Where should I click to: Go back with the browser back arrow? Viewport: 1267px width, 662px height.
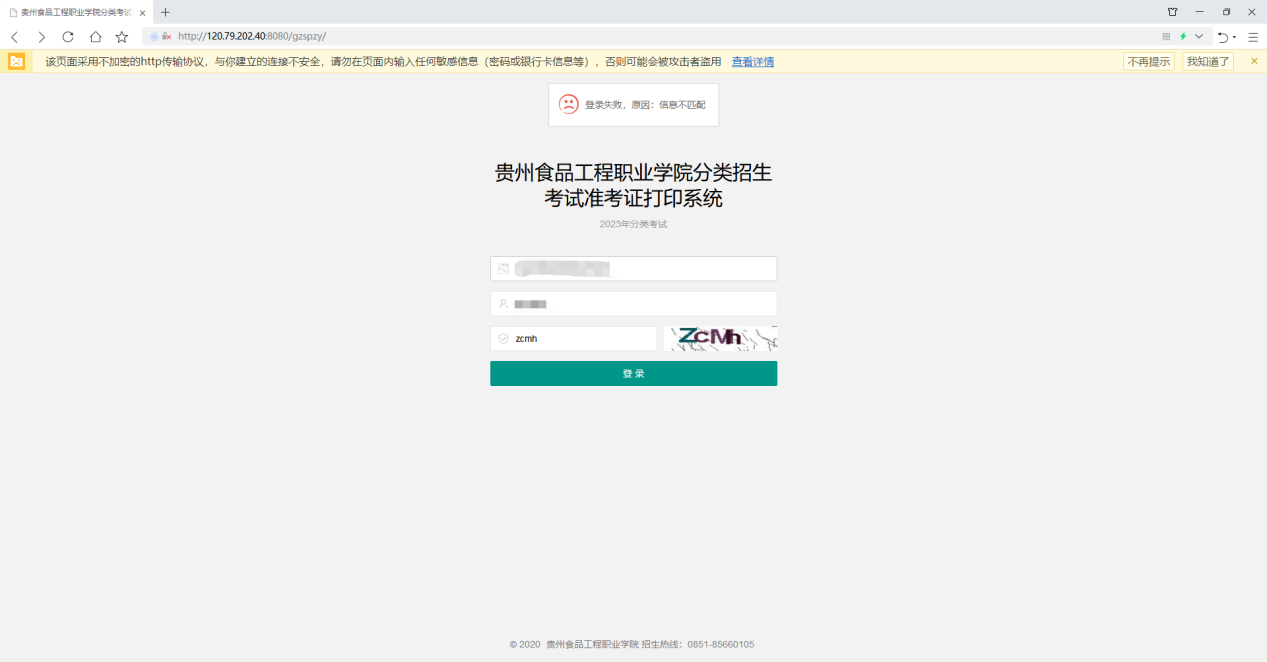14,36
